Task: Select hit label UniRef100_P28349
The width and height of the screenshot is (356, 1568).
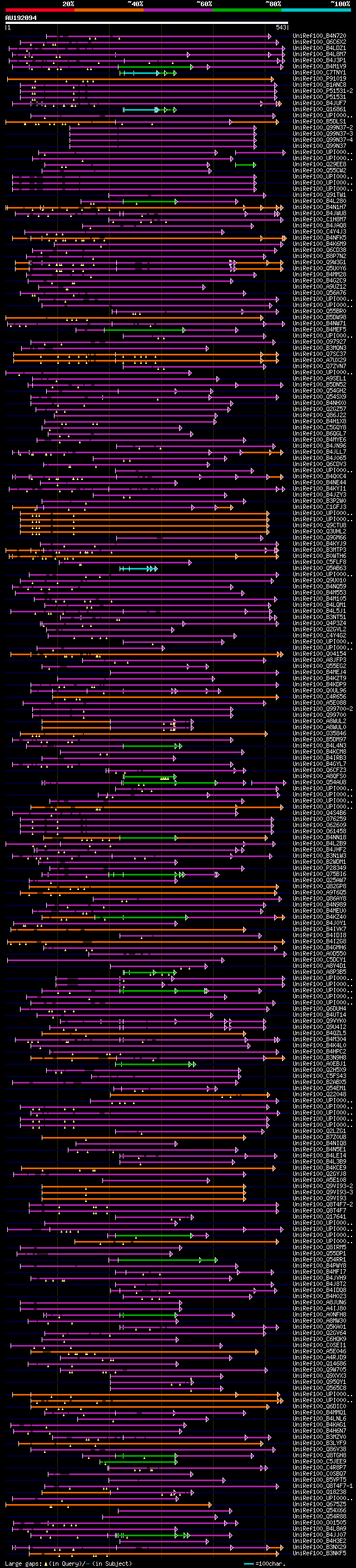Action: pyautogui.click(x=319, y=869)
